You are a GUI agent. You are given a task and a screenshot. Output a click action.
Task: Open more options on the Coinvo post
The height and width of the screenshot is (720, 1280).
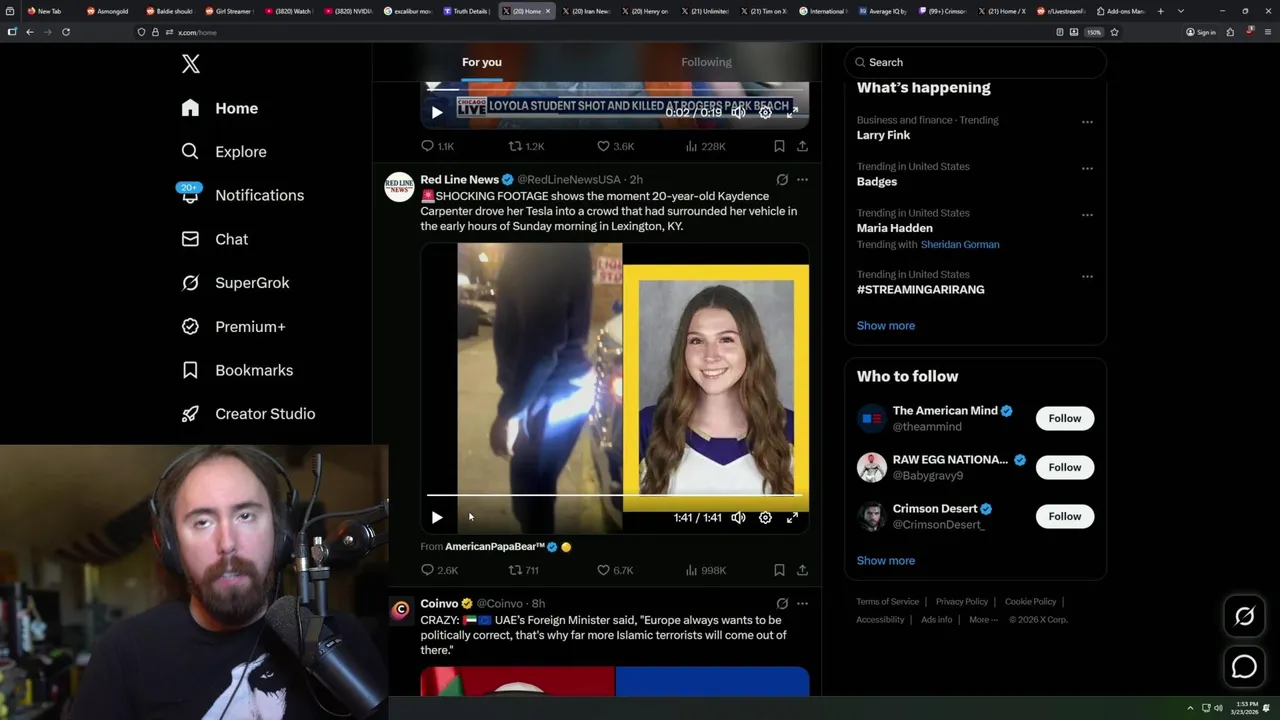pos(802,604)
